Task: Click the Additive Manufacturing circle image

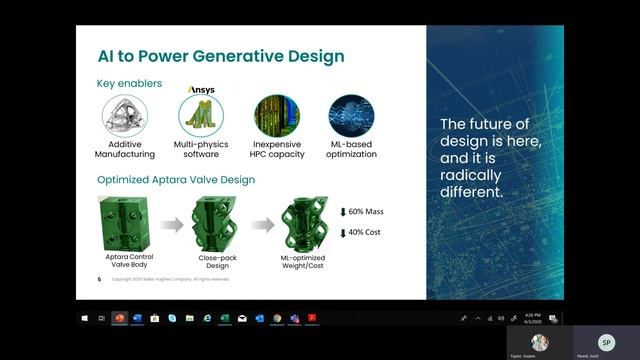Action: pos(124,116)
